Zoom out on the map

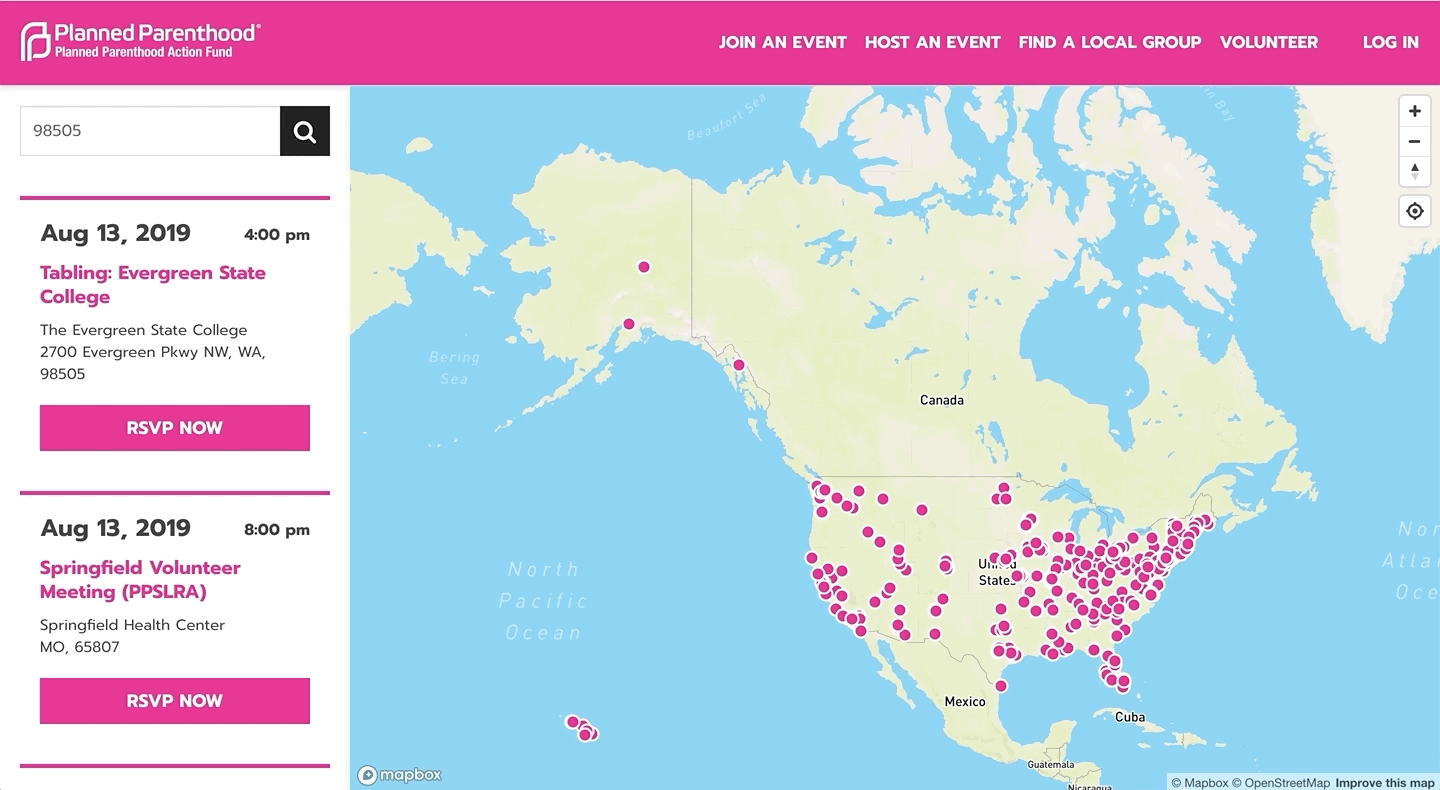(1414, 141)
